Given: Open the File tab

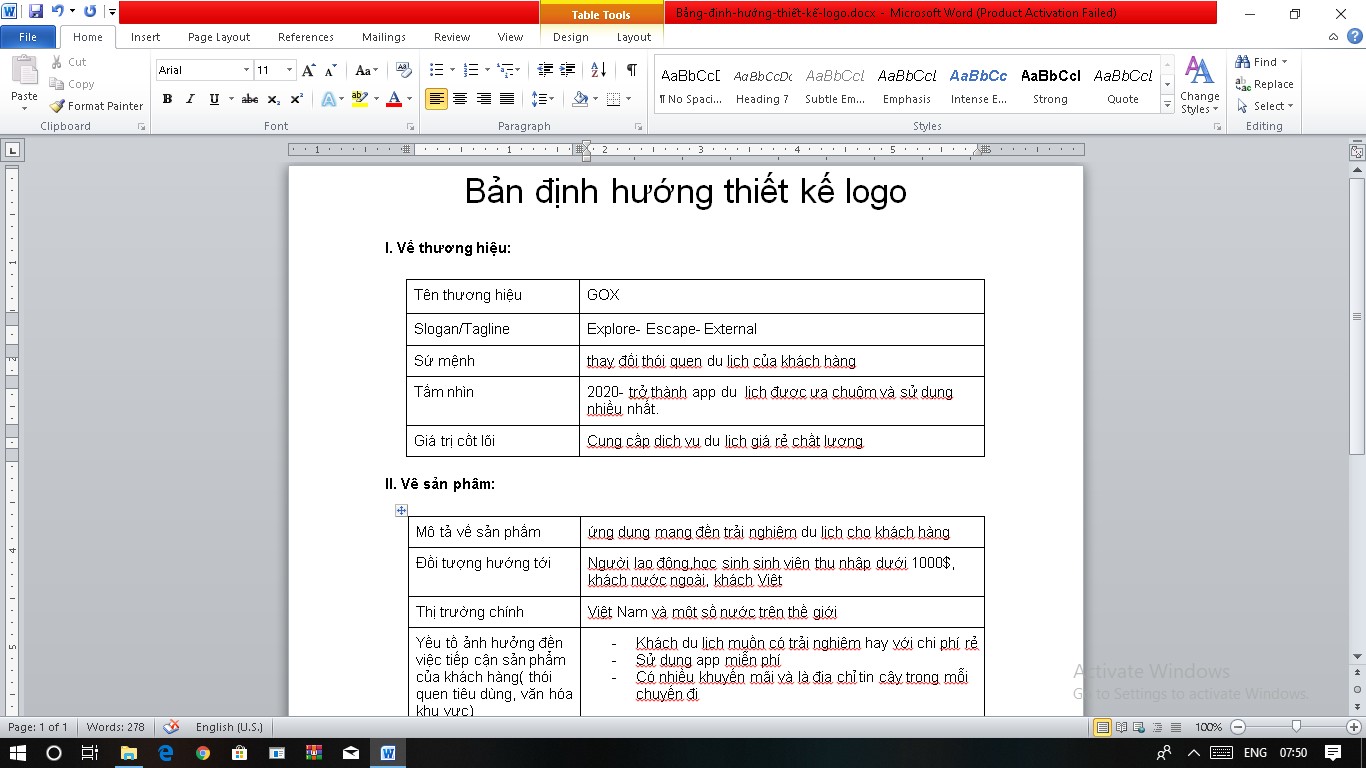Looking at the screenshot, I should [x=28, y=37].
